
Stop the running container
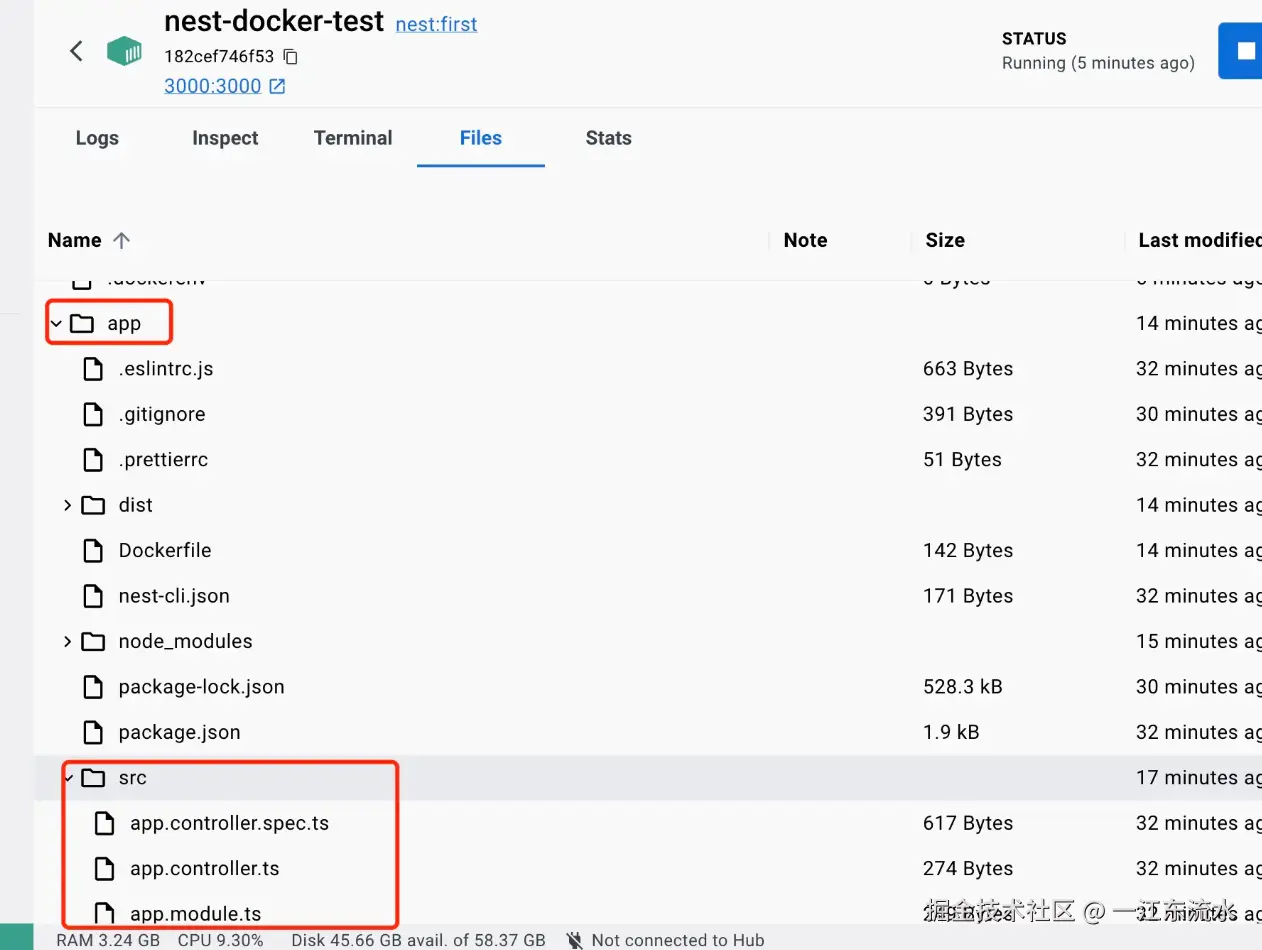click(x=1245, y=51)
